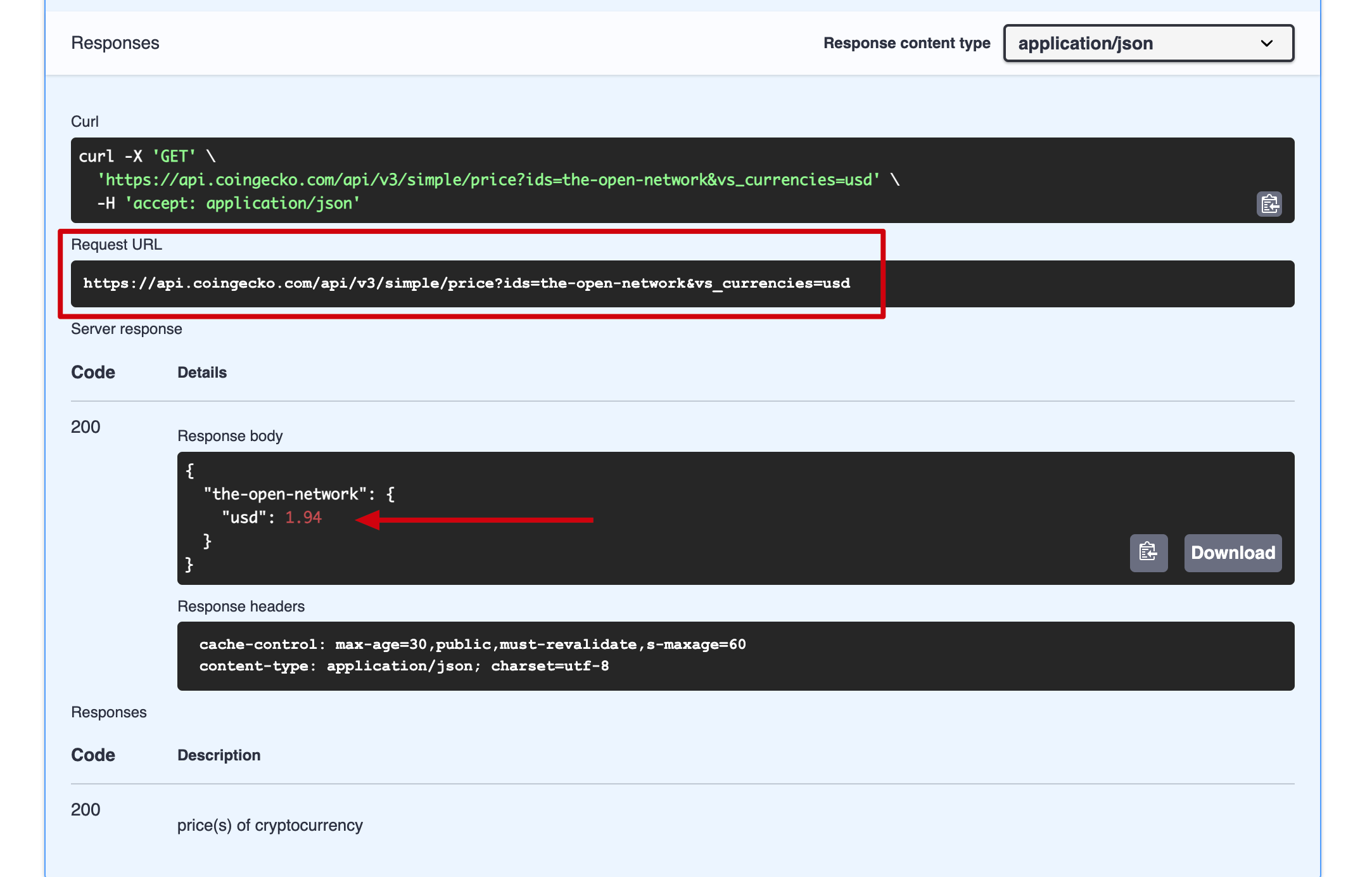The height and width of the screenshot is (877, 1372).
Task: Copy the response body to clipboard
Action: pyautogui.click(x=1148, y=553)
